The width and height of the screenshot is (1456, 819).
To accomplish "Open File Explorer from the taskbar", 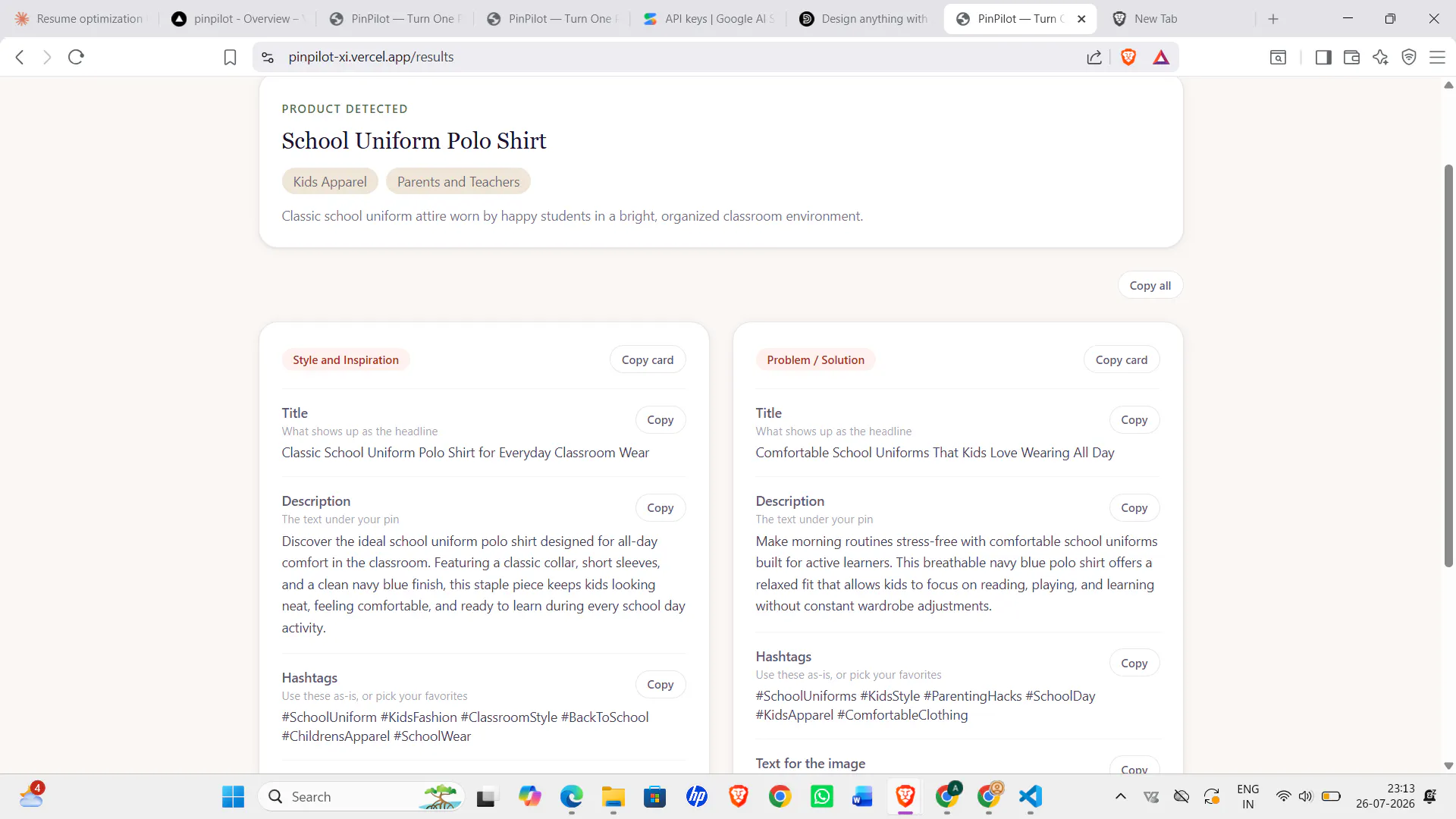I will pos(613,796).
